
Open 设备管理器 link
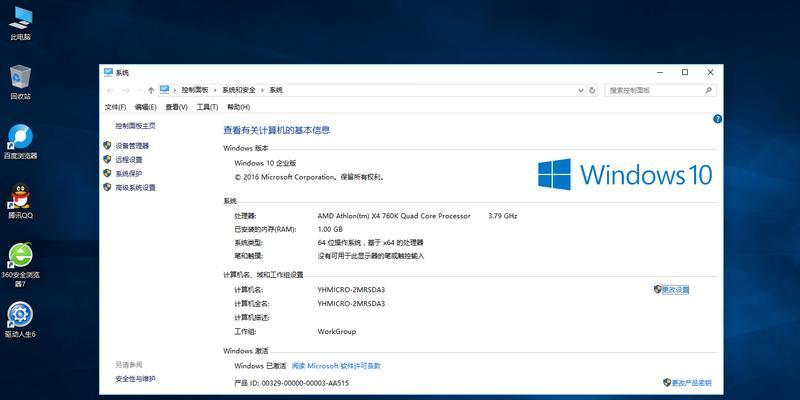132,146
